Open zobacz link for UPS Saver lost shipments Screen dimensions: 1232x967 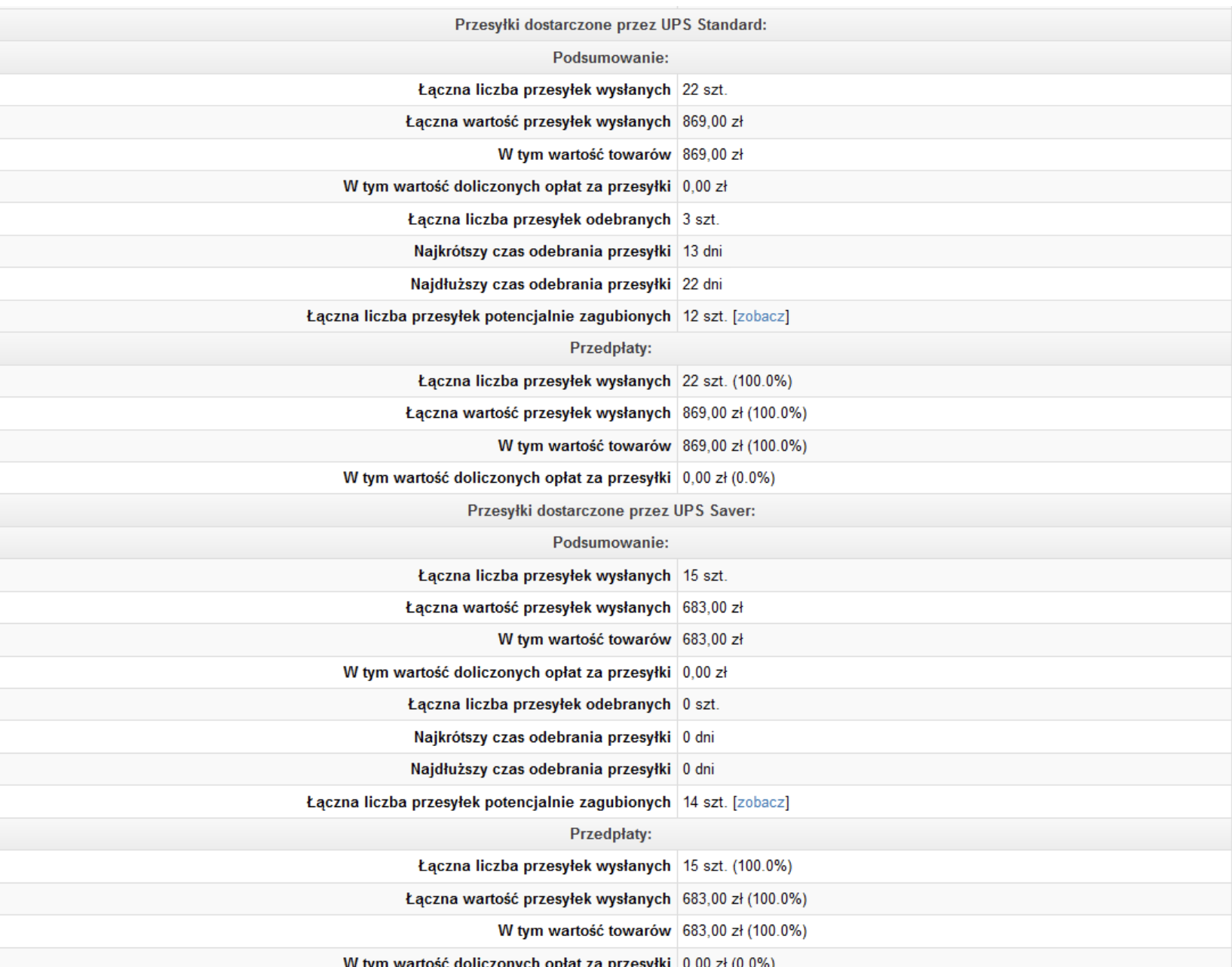761,802
